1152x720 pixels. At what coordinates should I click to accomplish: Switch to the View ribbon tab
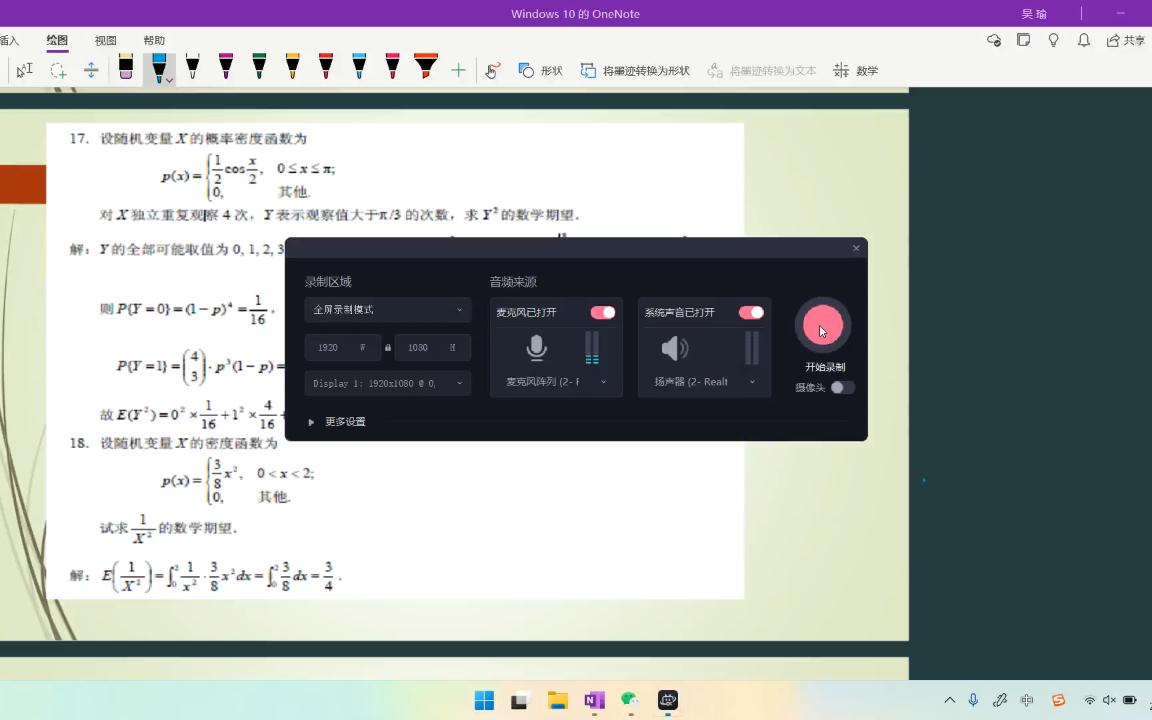tap(104, 40)
